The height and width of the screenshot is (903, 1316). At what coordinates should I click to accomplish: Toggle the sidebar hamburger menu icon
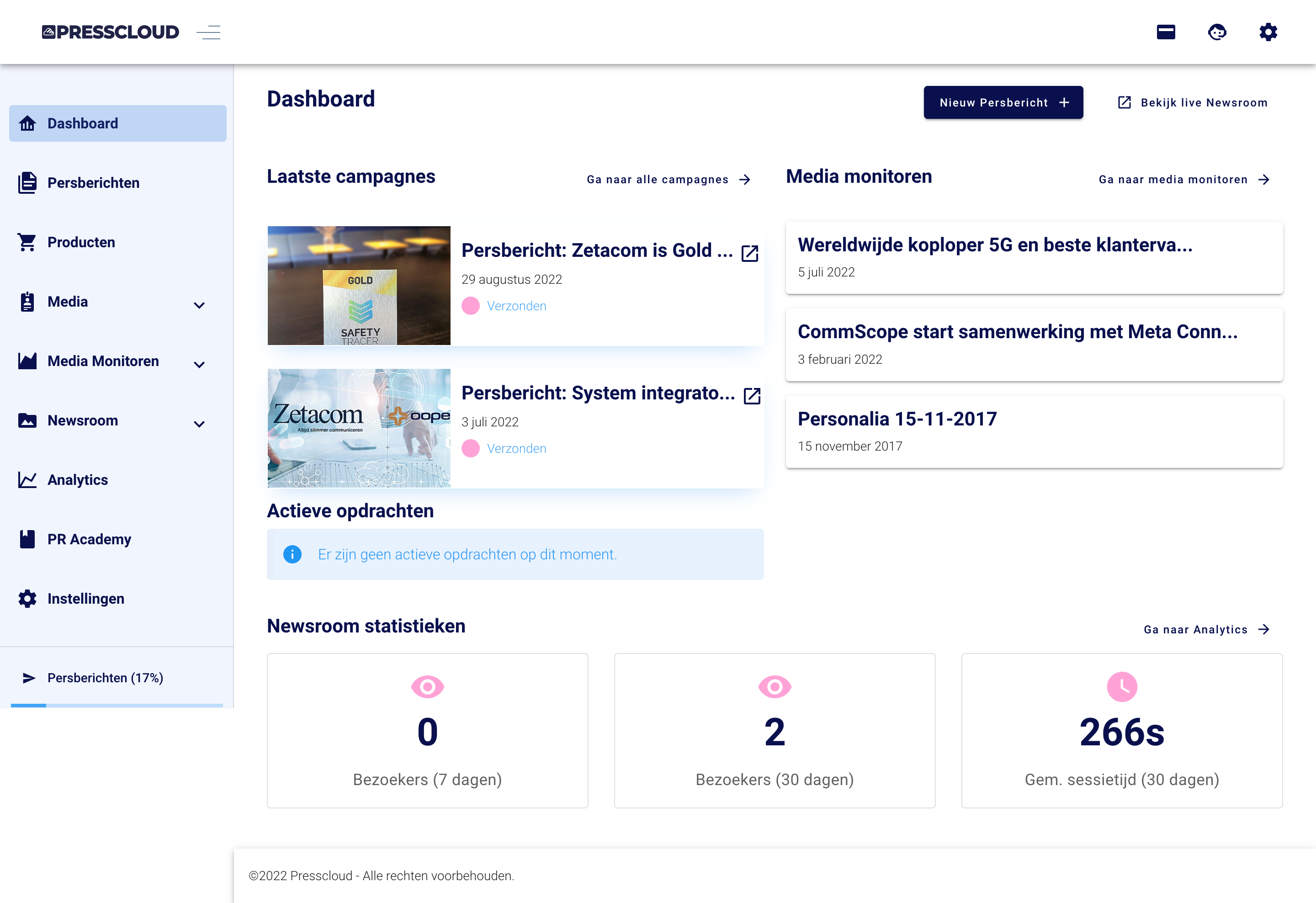208,32
